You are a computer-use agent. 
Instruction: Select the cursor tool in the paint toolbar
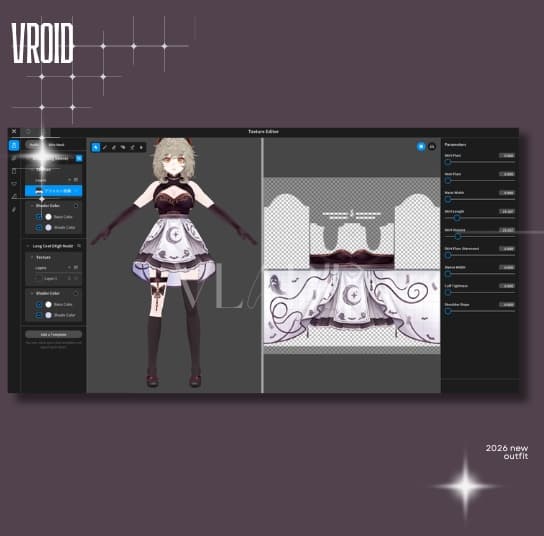pos(96,147)
